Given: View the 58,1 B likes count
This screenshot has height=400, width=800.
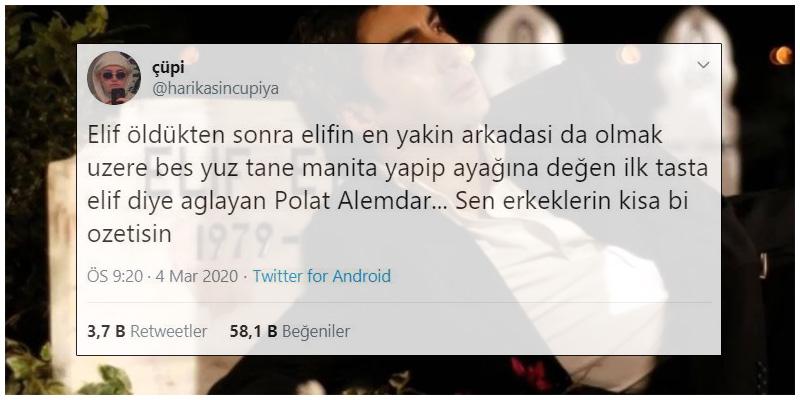Looking at the screenshot, I should click(254, 332).
